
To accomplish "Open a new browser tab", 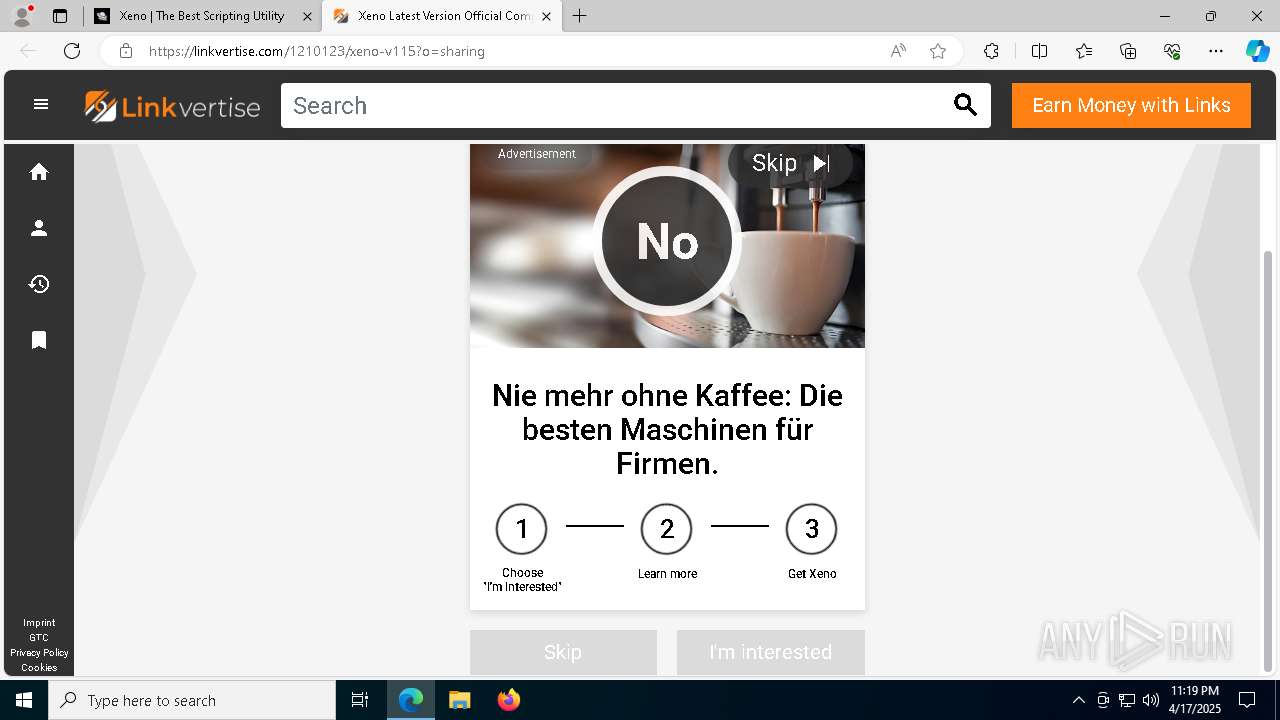I will click(580, 16).
